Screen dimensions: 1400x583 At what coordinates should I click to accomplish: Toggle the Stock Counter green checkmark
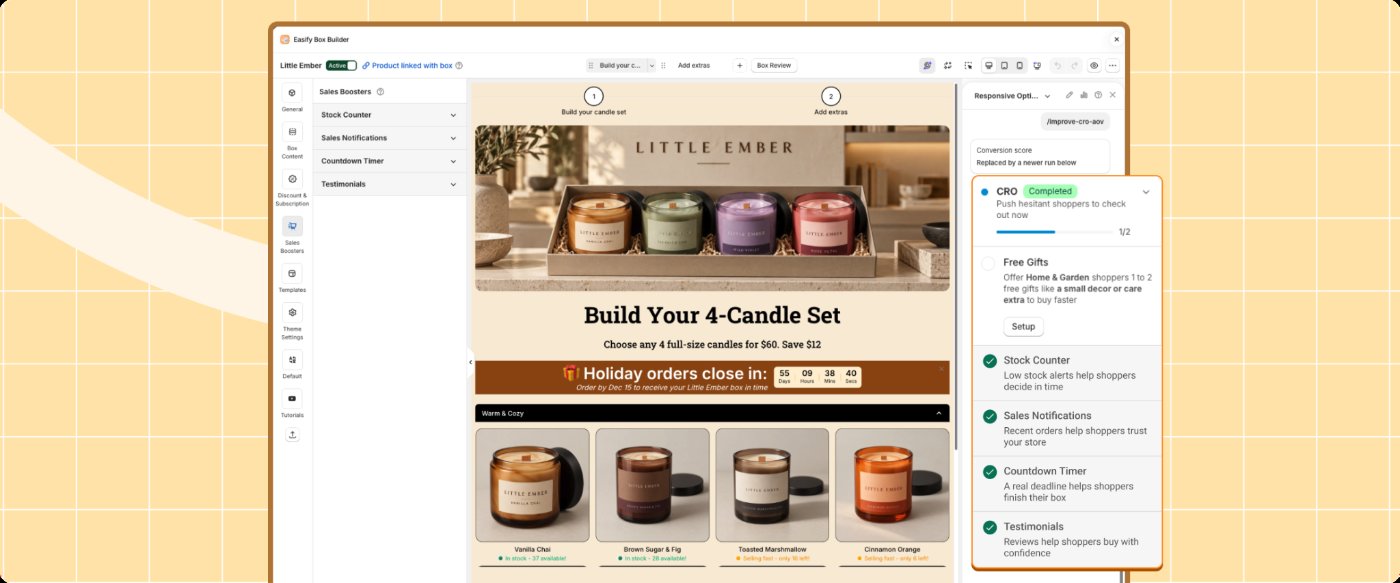[x=990, y=361]
